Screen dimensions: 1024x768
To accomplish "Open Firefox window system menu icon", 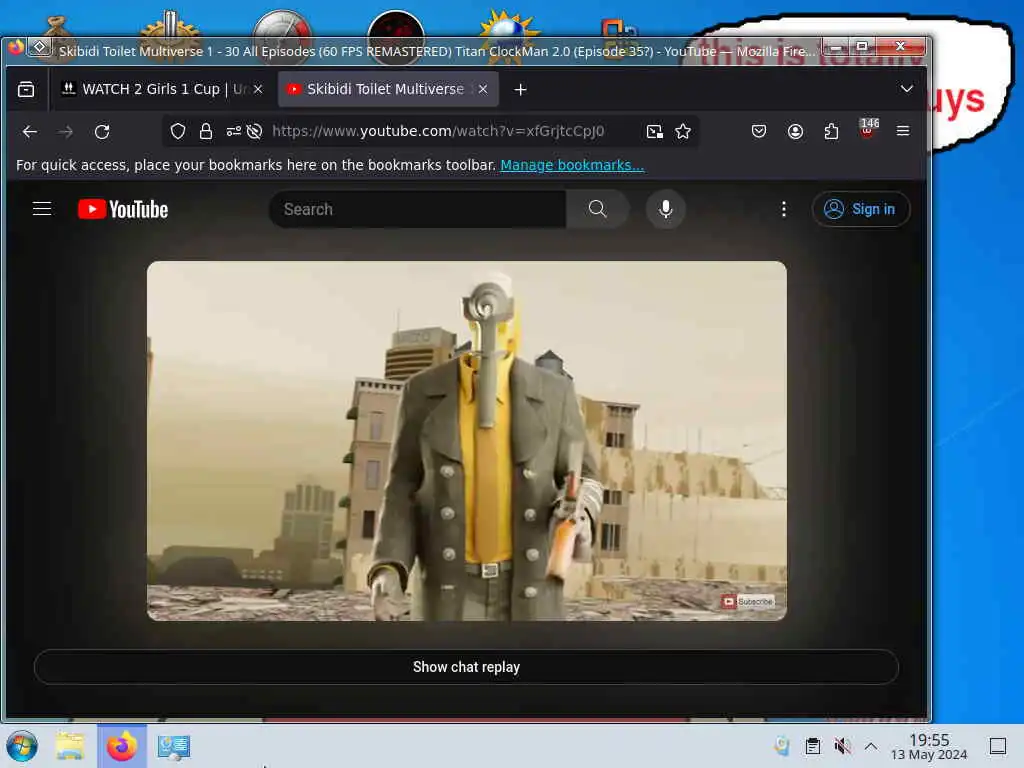I will (16, 47).
